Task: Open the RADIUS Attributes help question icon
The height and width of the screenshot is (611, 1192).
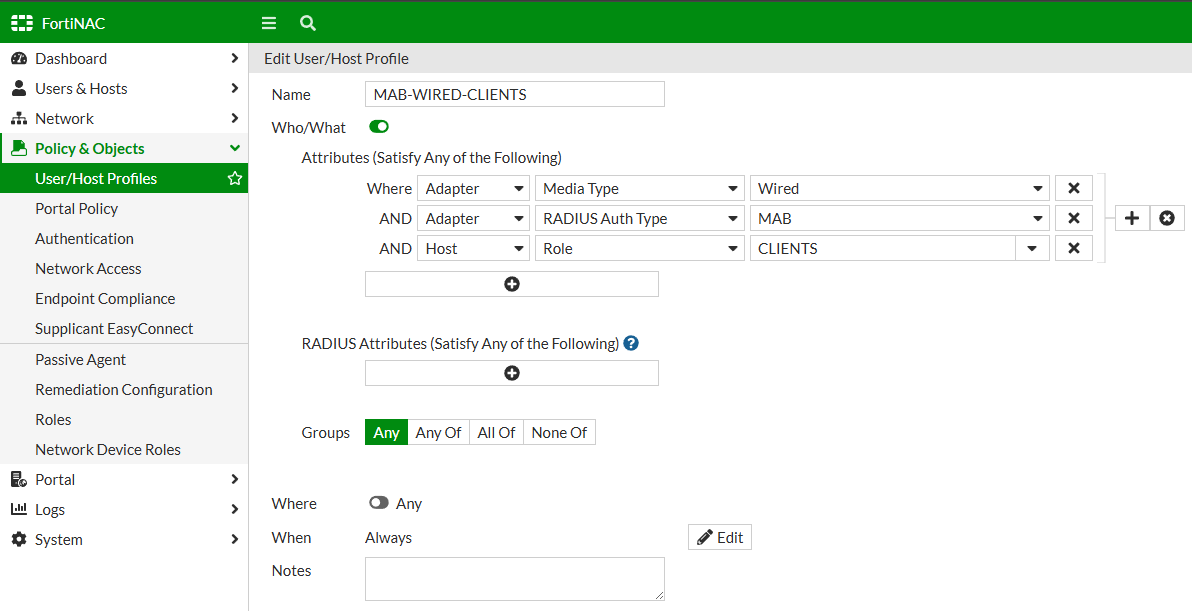Action: pos(631,343)
